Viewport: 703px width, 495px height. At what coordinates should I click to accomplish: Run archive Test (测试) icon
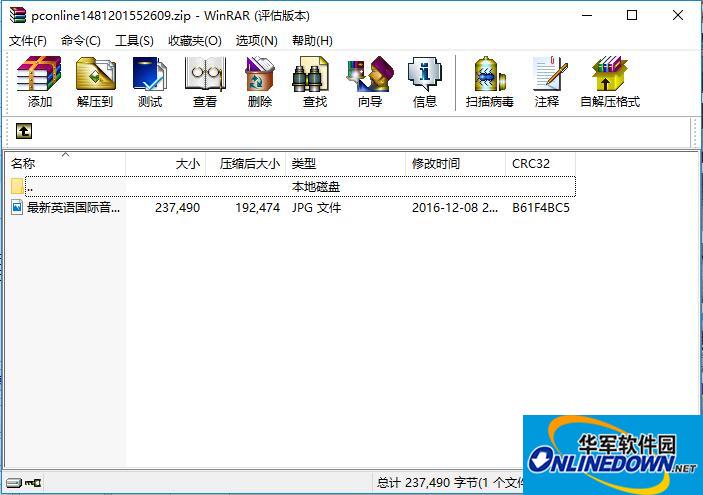[x=150, y=82]
